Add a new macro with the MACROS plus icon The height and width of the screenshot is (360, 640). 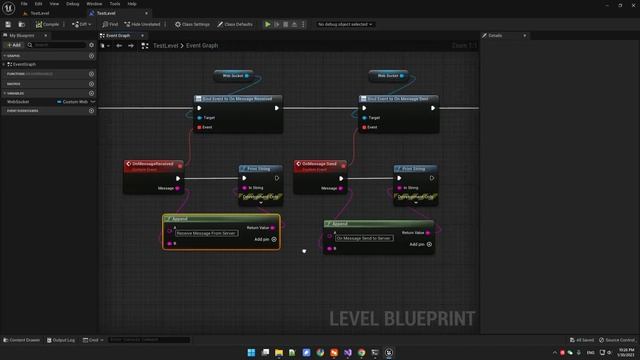coord(91,84)
